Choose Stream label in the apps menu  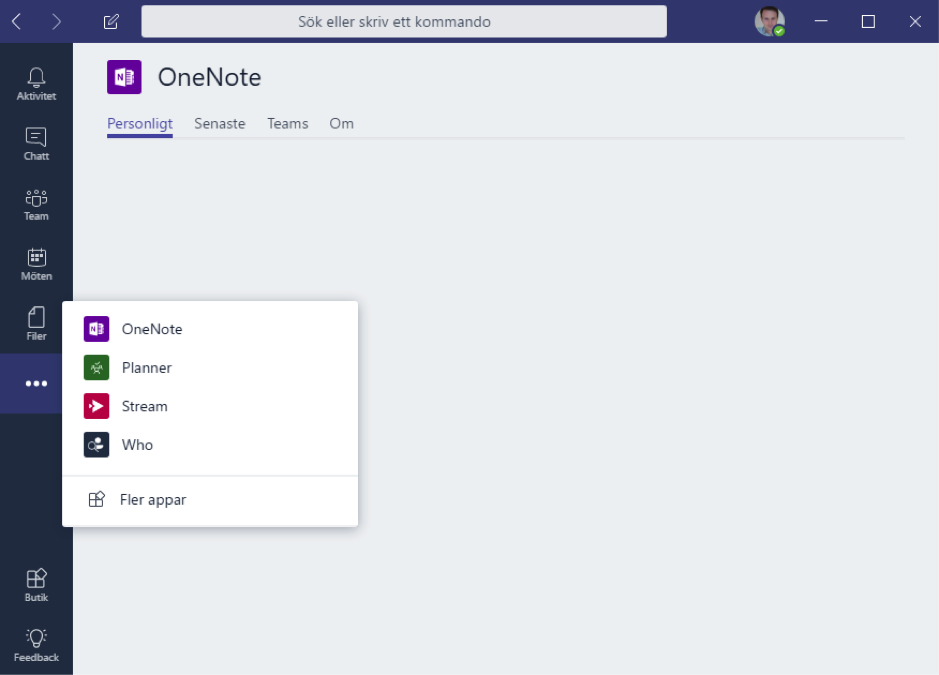click(x=144, y=406)
